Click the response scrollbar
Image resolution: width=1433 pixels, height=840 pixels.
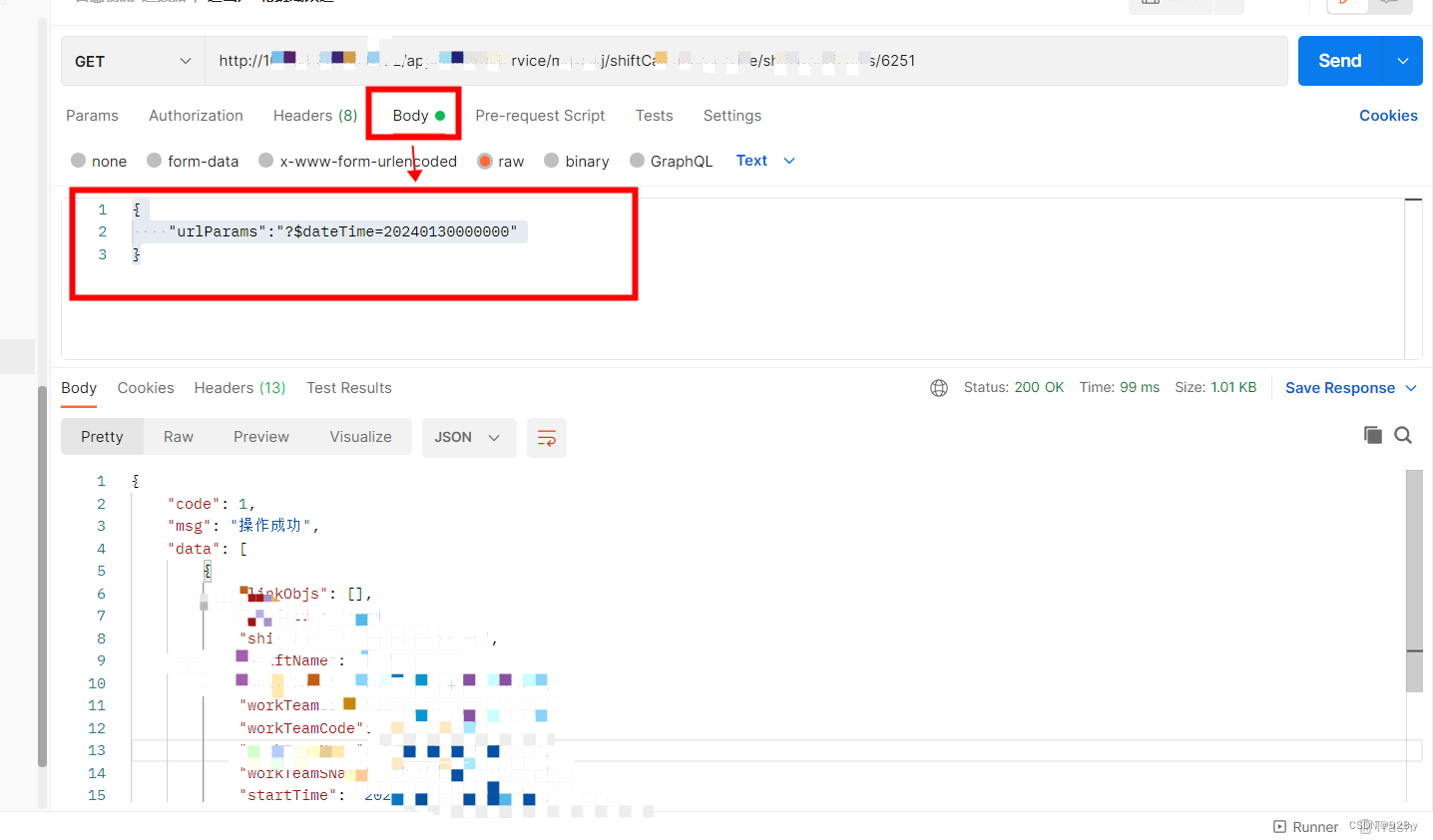[x=1414, y=581]
